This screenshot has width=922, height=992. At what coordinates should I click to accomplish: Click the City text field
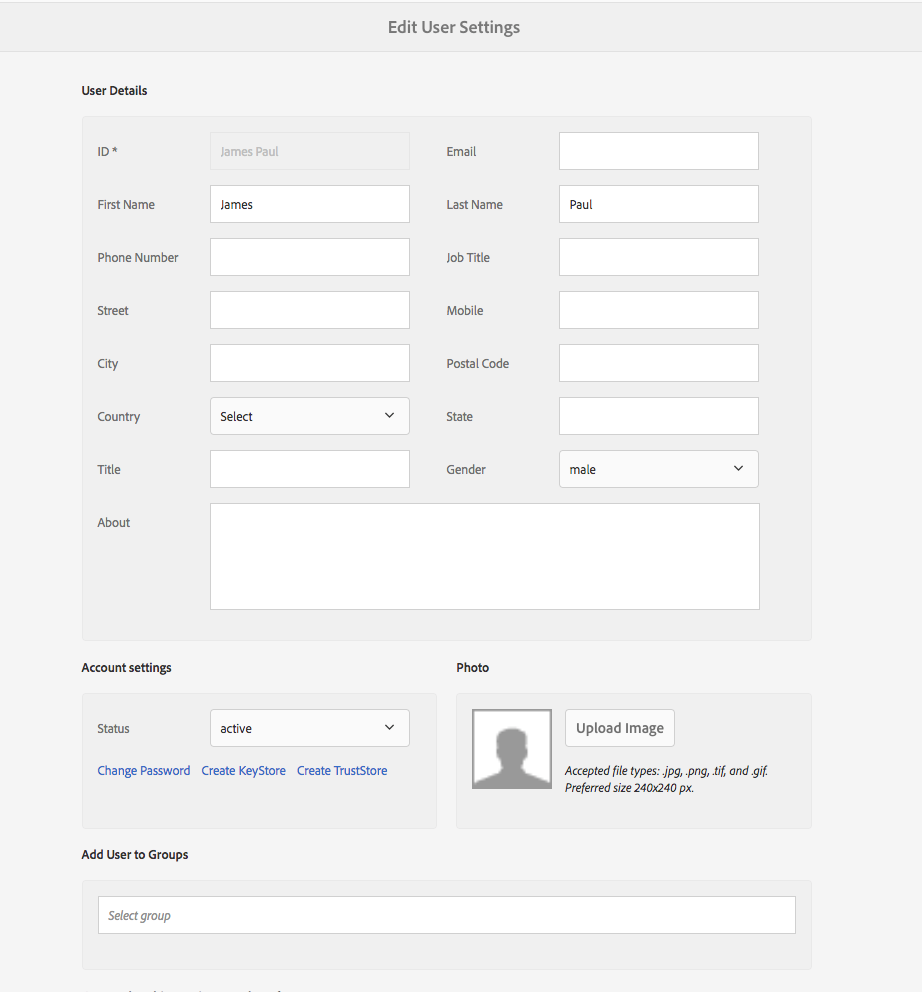coord(309,363)
